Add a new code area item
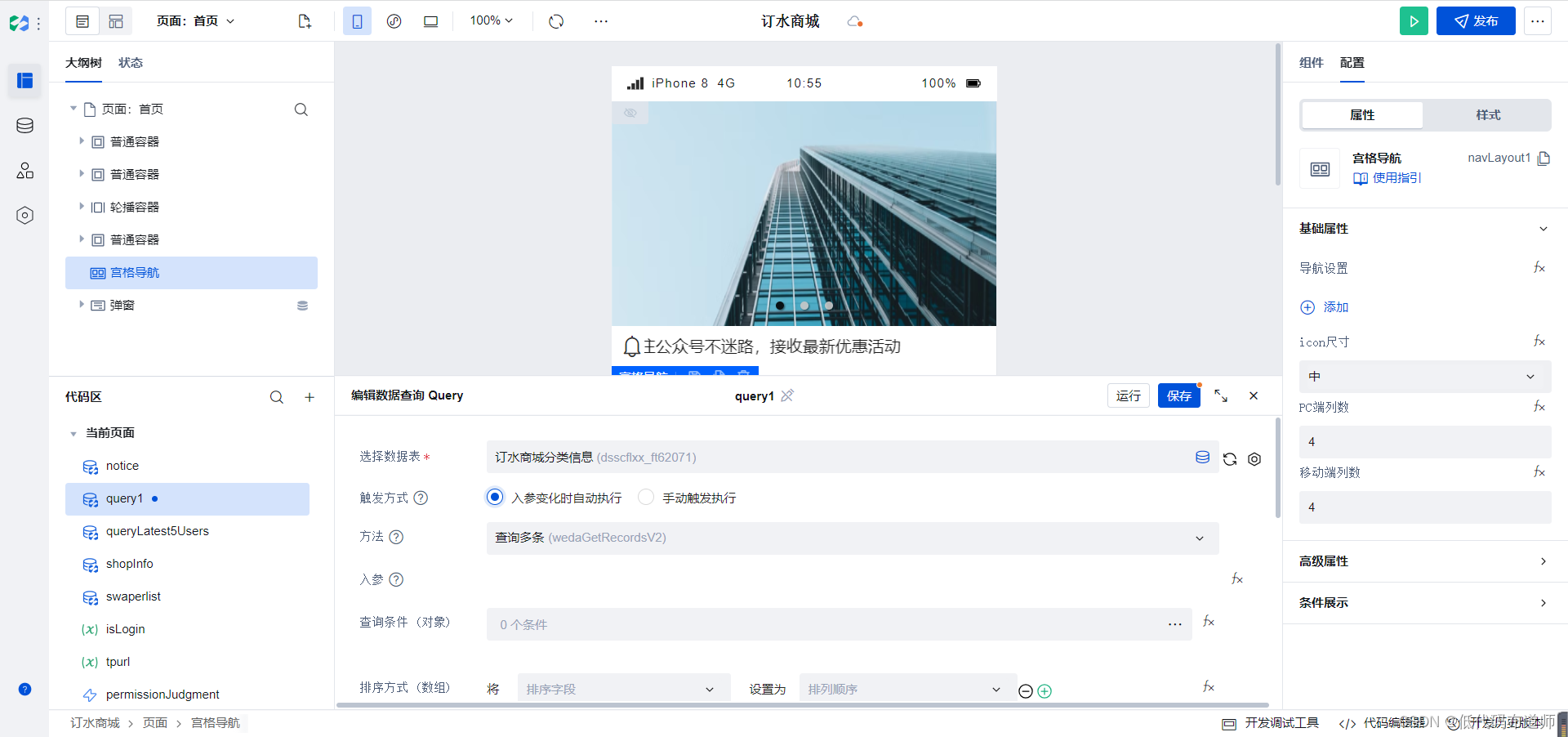Image resolution: width=1568 pixels, height=737 pixels. (x=310, y=397)
